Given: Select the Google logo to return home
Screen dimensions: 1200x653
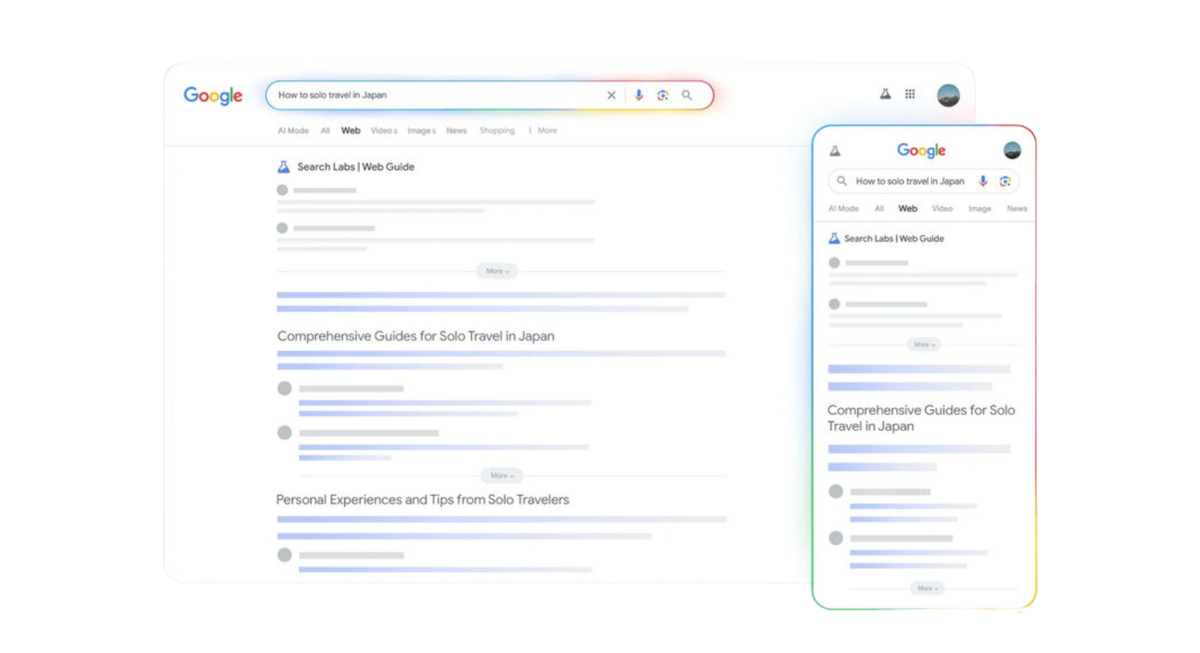Looking at the screenshot, I should tap(212, 95).
